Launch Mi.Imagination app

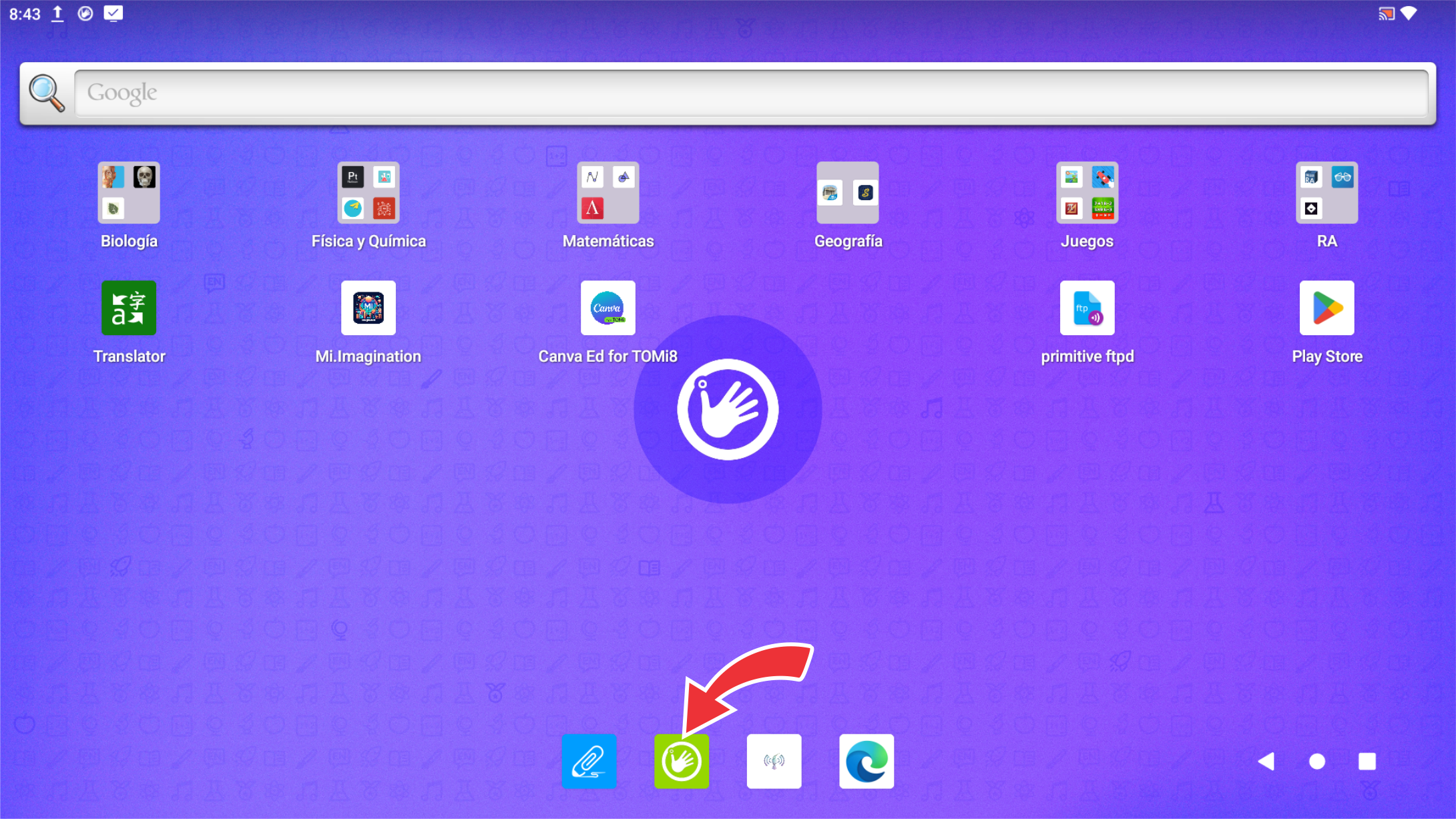[369, 308]
